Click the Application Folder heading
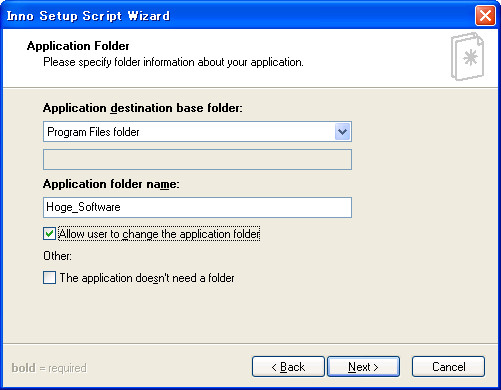 78,46
